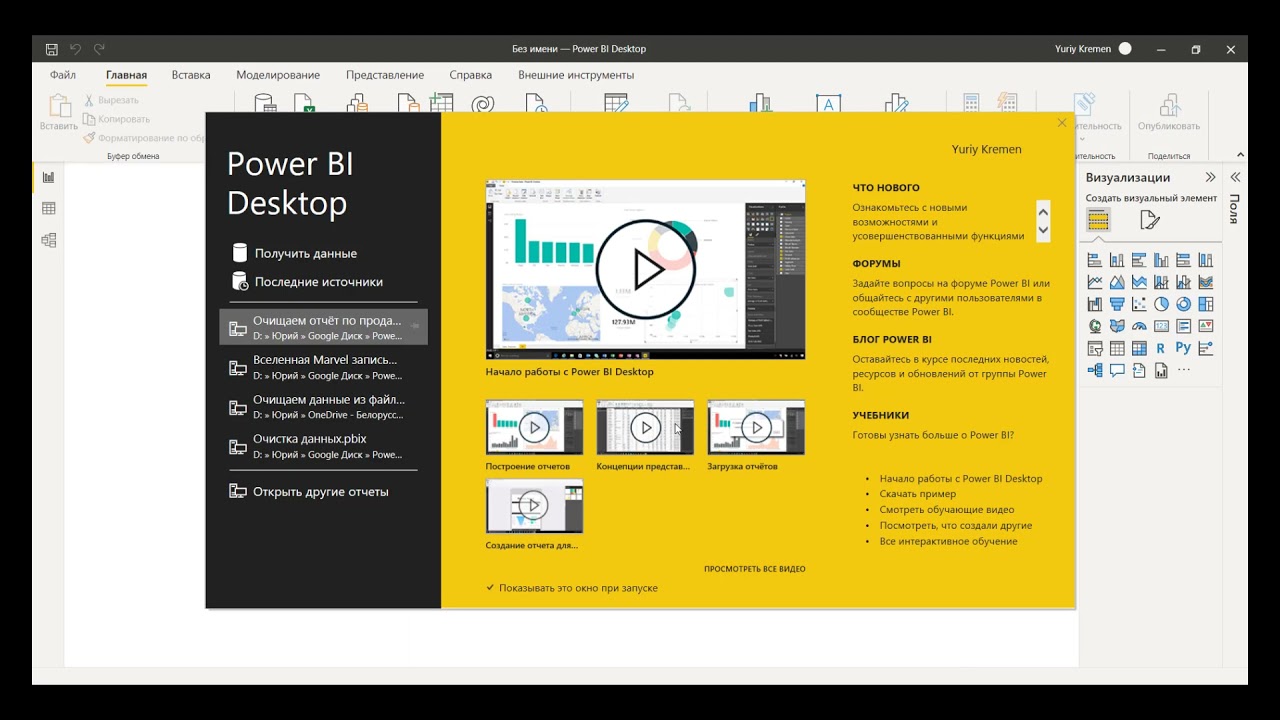Click the down arrow beside ЧТО НОВОГО
This screenshot has height=720, width=1280.
(1043, 231)
